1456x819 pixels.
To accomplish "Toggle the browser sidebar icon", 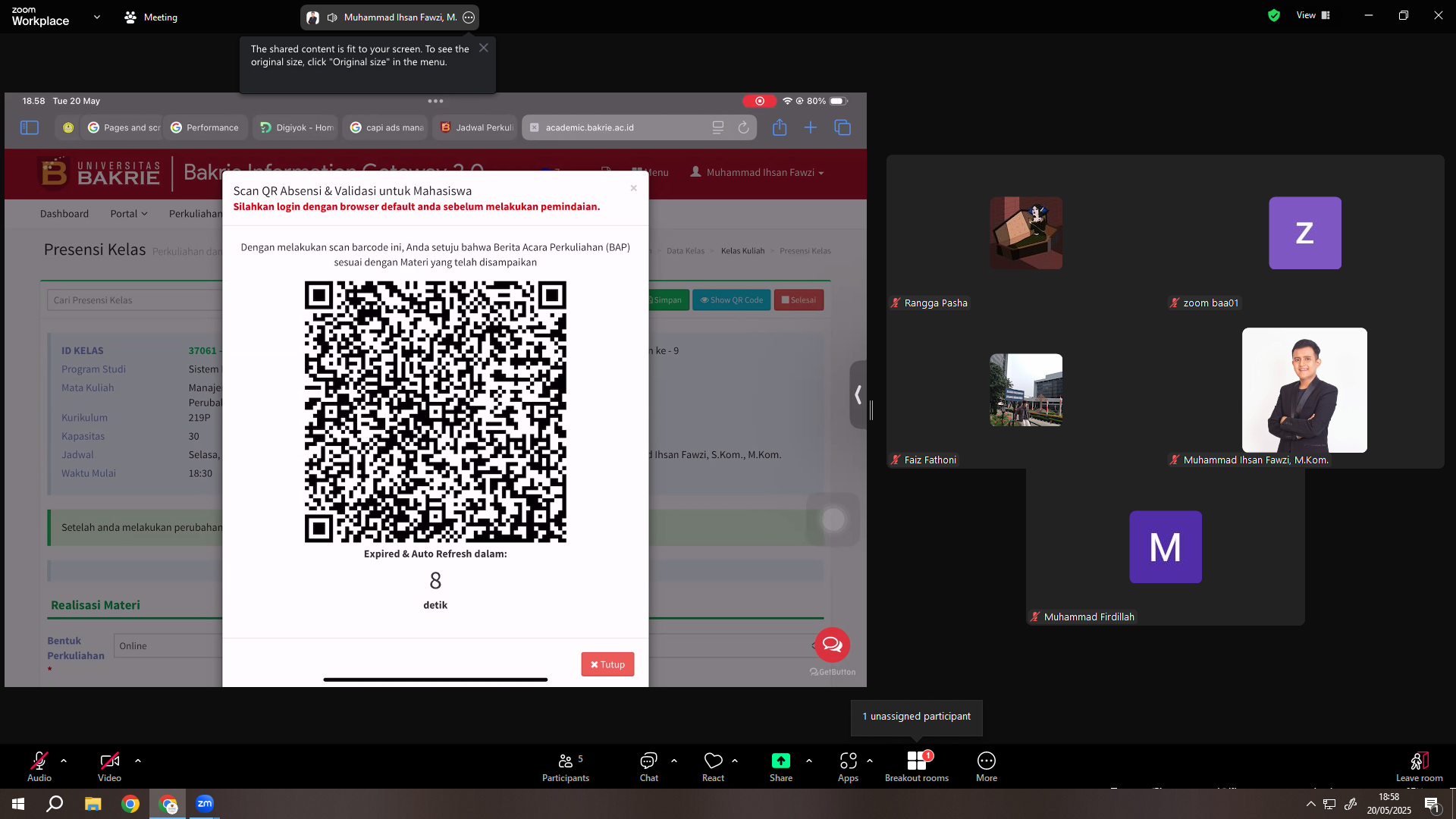I will (30, 127).
